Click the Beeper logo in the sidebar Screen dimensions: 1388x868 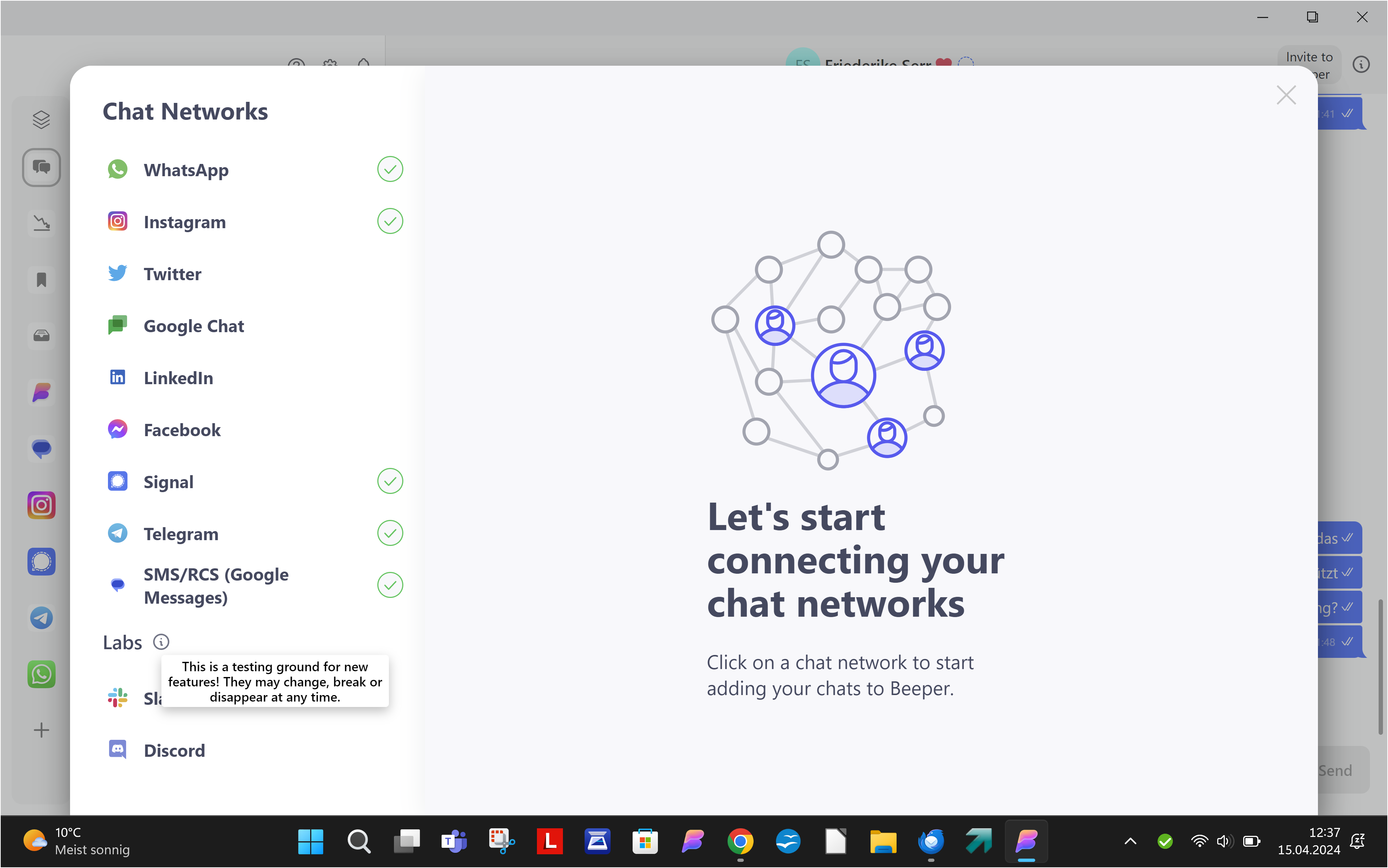41,393
